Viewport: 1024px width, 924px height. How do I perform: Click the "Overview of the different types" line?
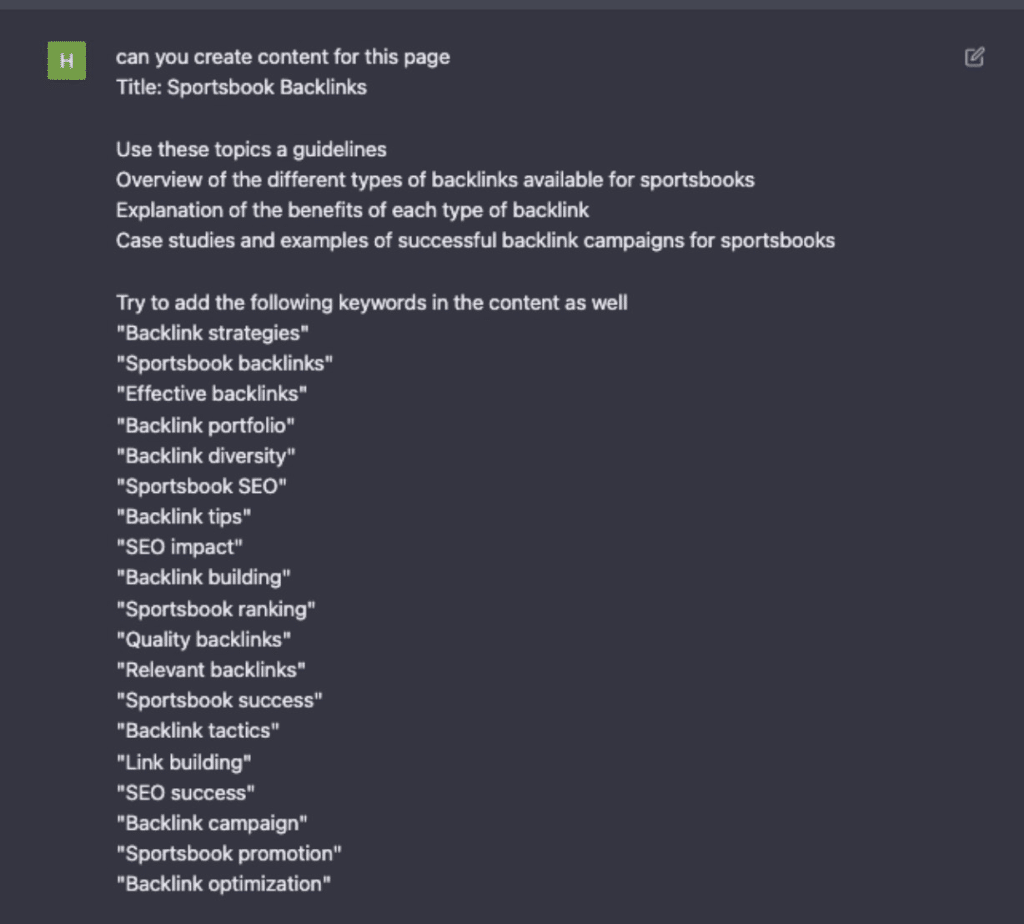(x=435, y=180)
